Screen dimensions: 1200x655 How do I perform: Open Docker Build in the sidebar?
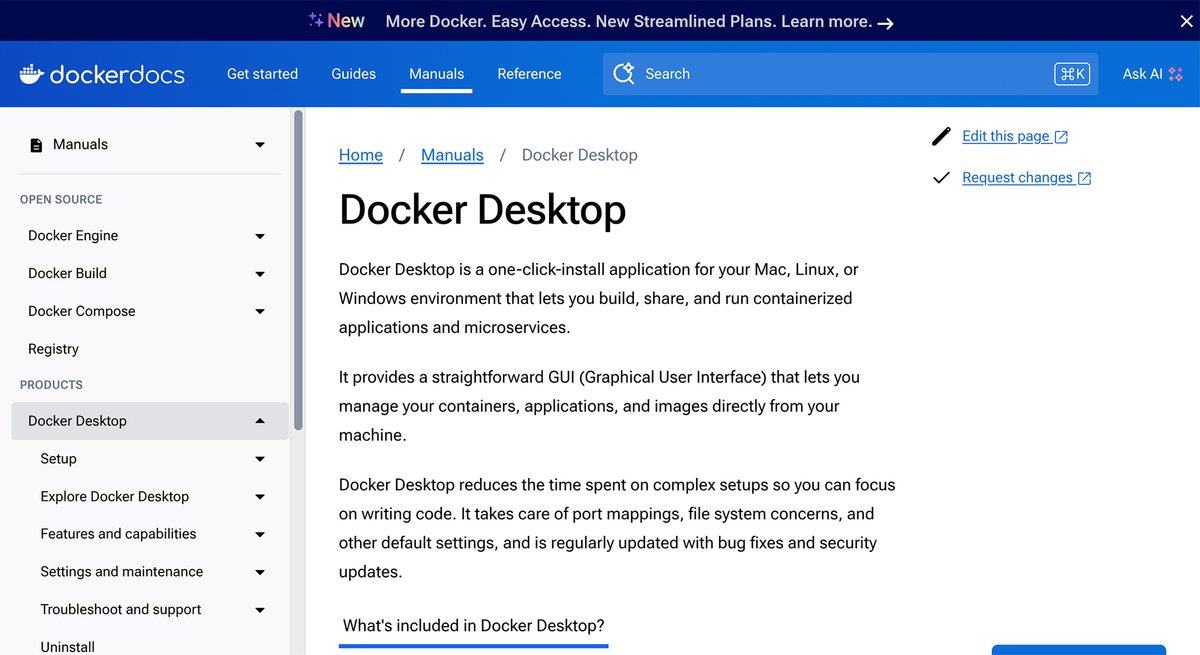pos(67,273)
